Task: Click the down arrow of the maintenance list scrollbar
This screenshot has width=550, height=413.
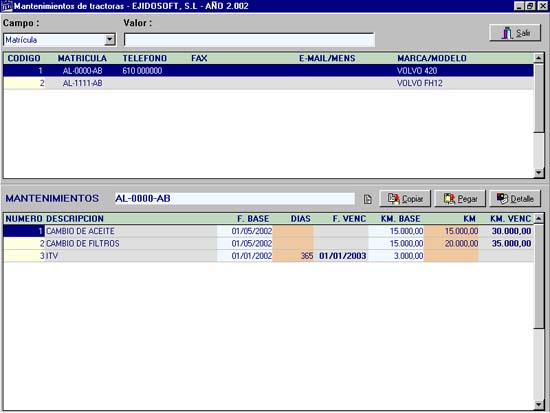Action: click(539, 405)
